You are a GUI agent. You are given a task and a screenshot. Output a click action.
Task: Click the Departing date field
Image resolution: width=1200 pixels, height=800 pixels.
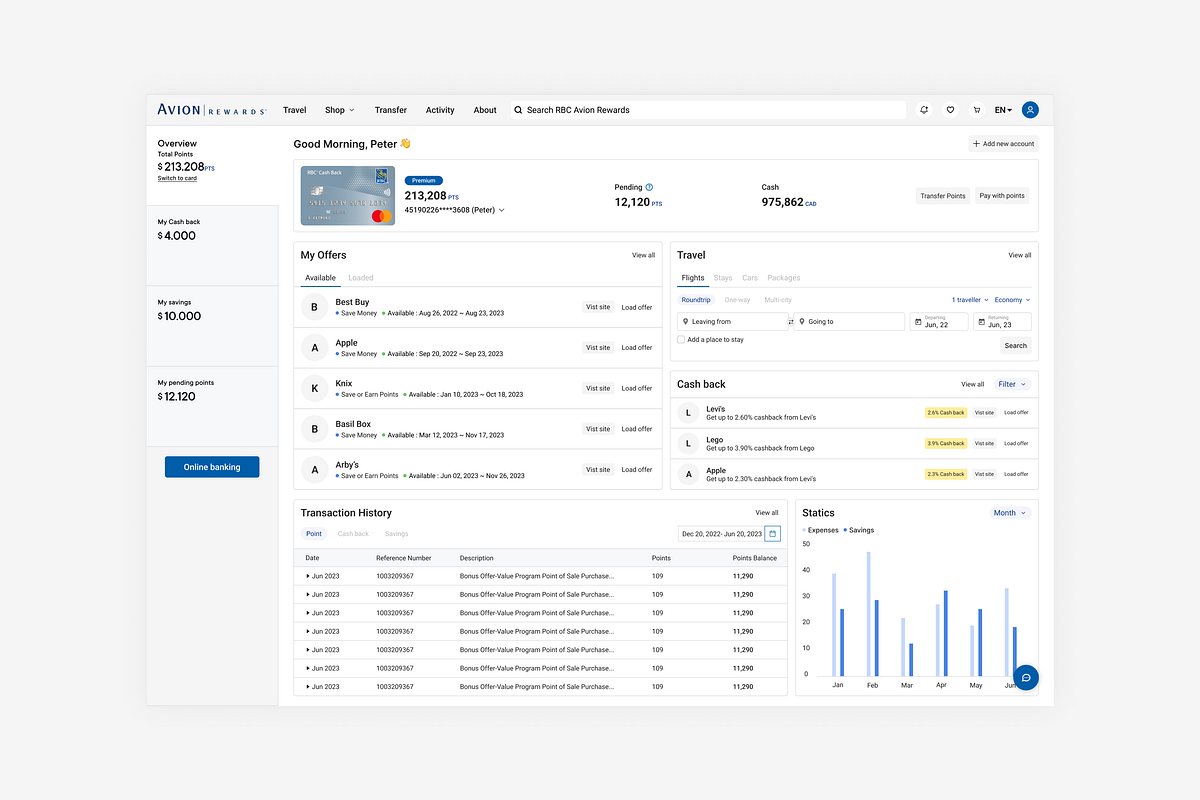click(x=939, y=322)
